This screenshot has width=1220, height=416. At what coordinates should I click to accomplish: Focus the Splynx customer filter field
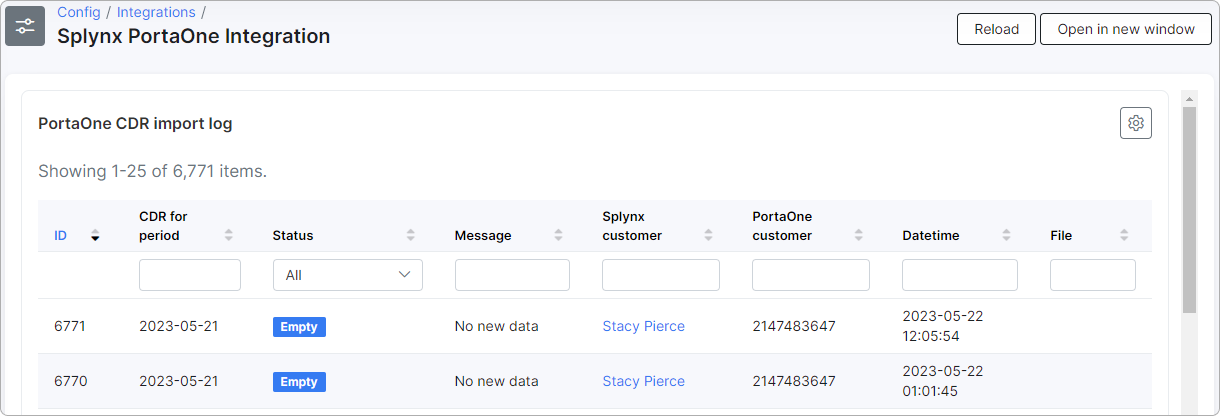coord(661,275)
